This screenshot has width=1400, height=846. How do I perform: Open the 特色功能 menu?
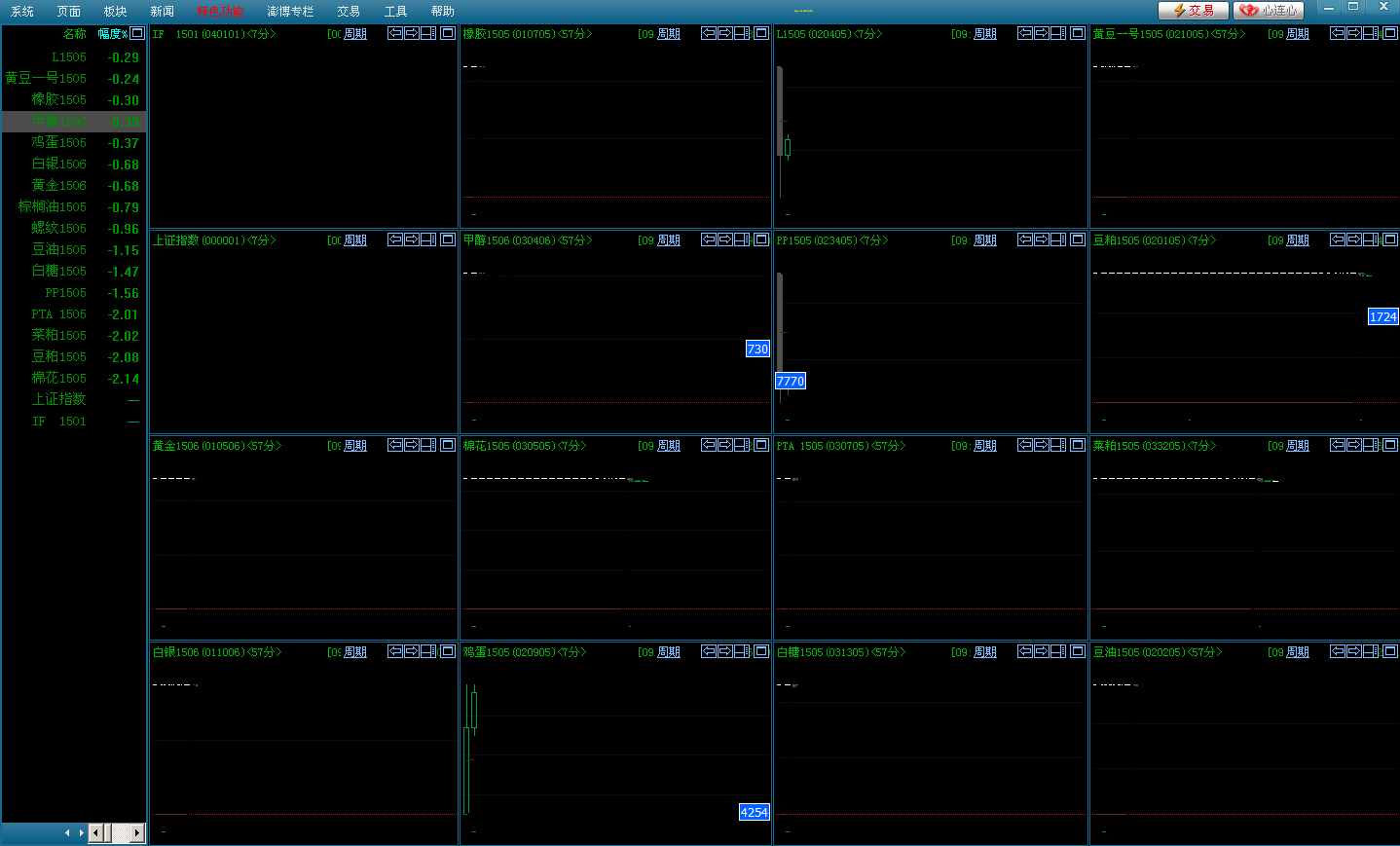[x=220, y=12]
